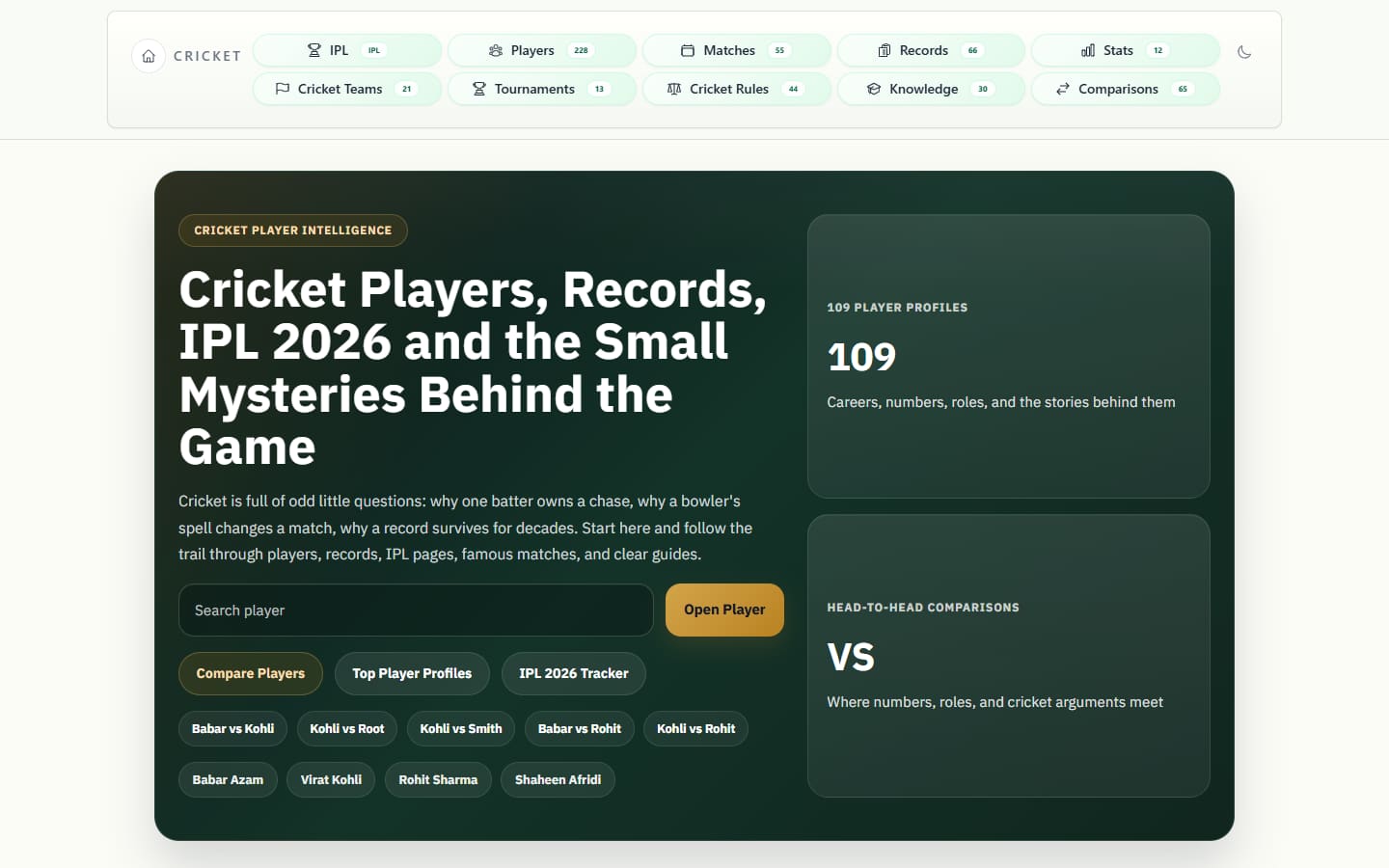
Task: Click the 55 count badge on Matches
Action: point(779,50)
